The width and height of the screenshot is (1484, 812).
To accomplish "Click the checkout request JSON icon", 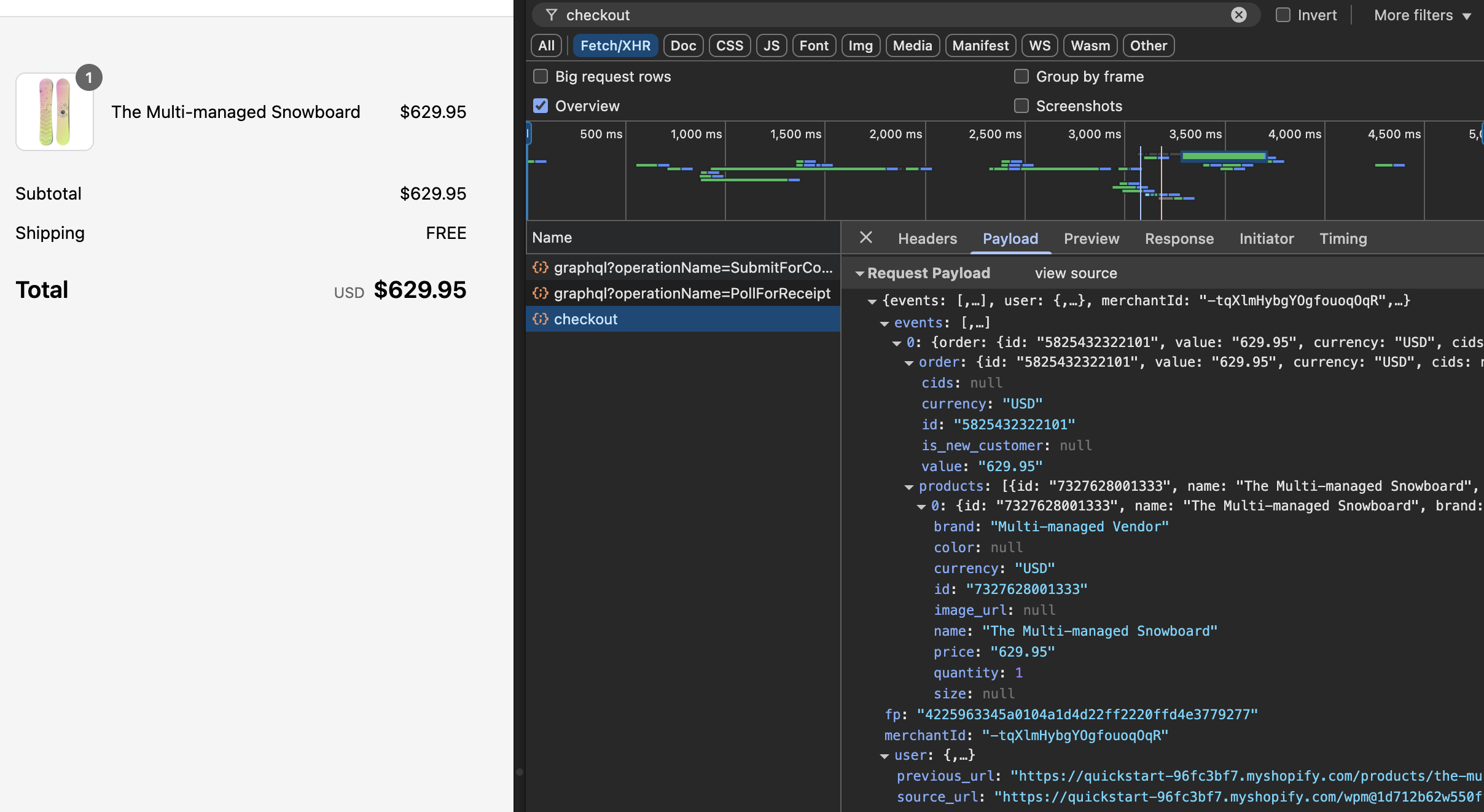I will [x=541, y=319].
